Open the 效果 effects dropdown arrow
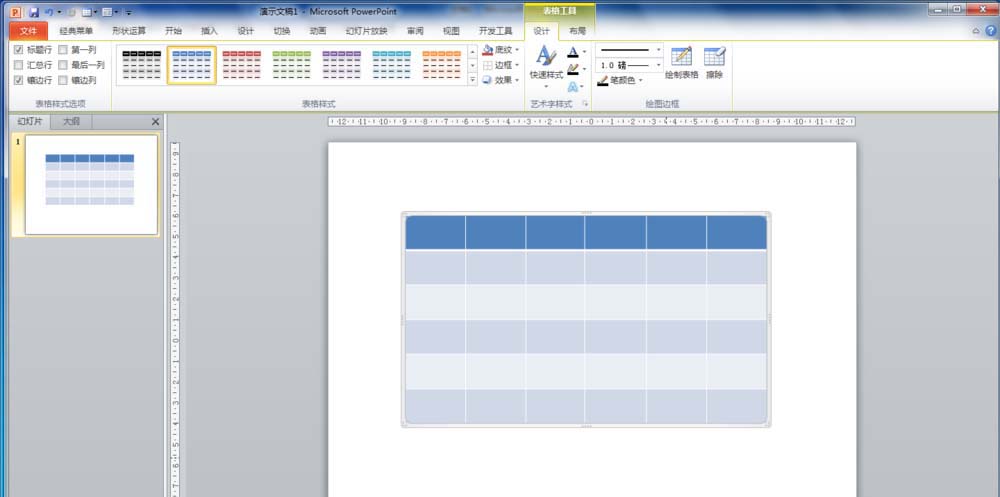Viewport: 1000px width, 497px height. [x=517, y=80]
